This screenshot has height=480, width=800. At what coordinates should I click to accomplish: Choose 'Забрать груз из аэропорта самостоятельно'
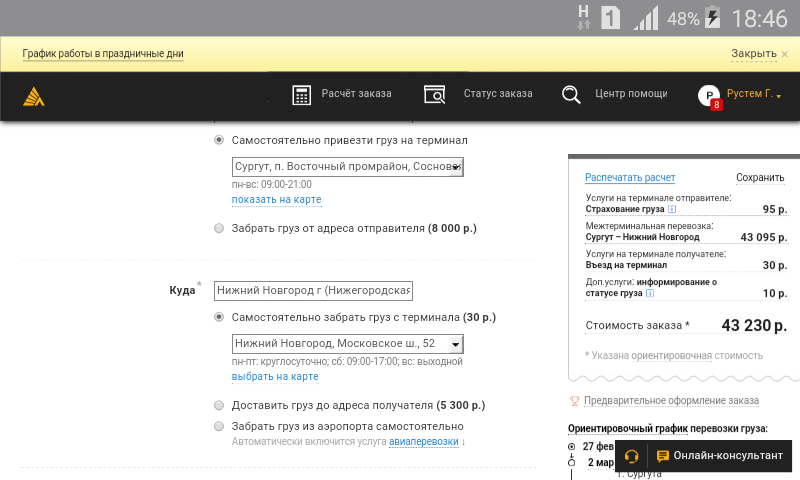pos(219,426)
